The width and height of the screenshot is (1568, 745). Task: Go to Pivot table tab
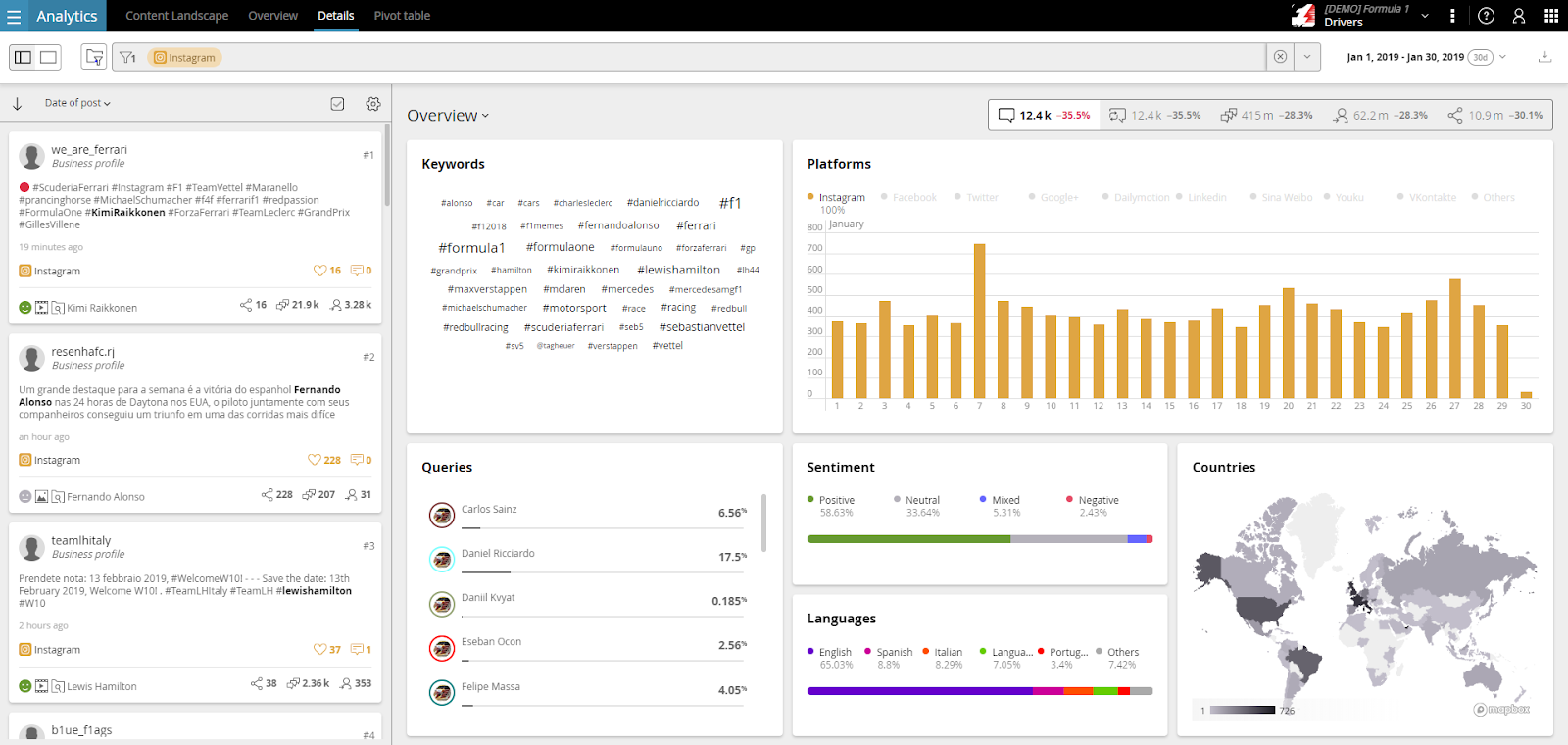(402, 16)
